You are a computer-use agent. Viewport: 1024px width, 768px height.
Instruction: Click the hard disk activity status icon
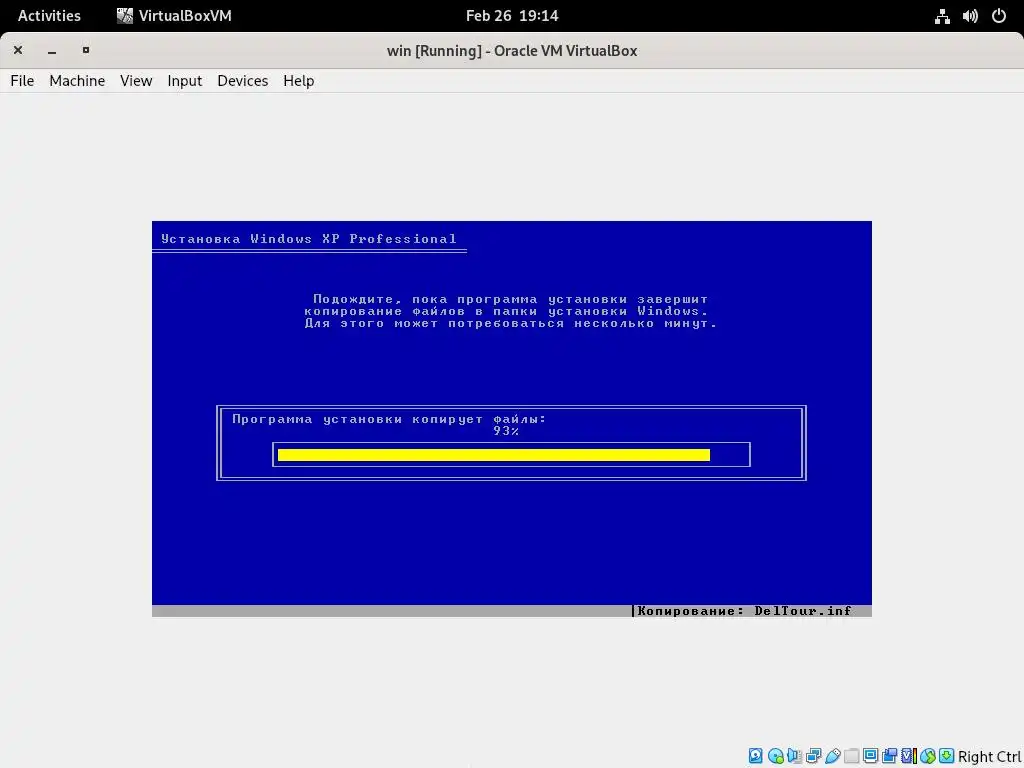pyautogui.click(x=756, y=756)
